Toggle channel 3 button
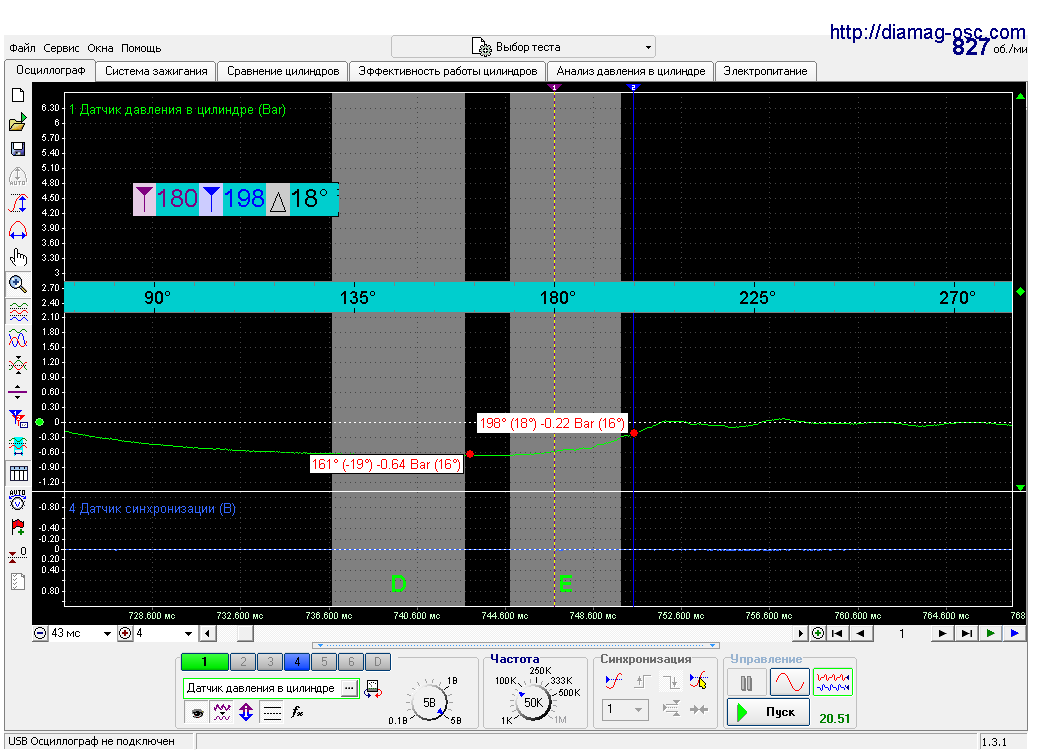The image size is (1040, 754). pyautogui.click(x=270, y=661)
